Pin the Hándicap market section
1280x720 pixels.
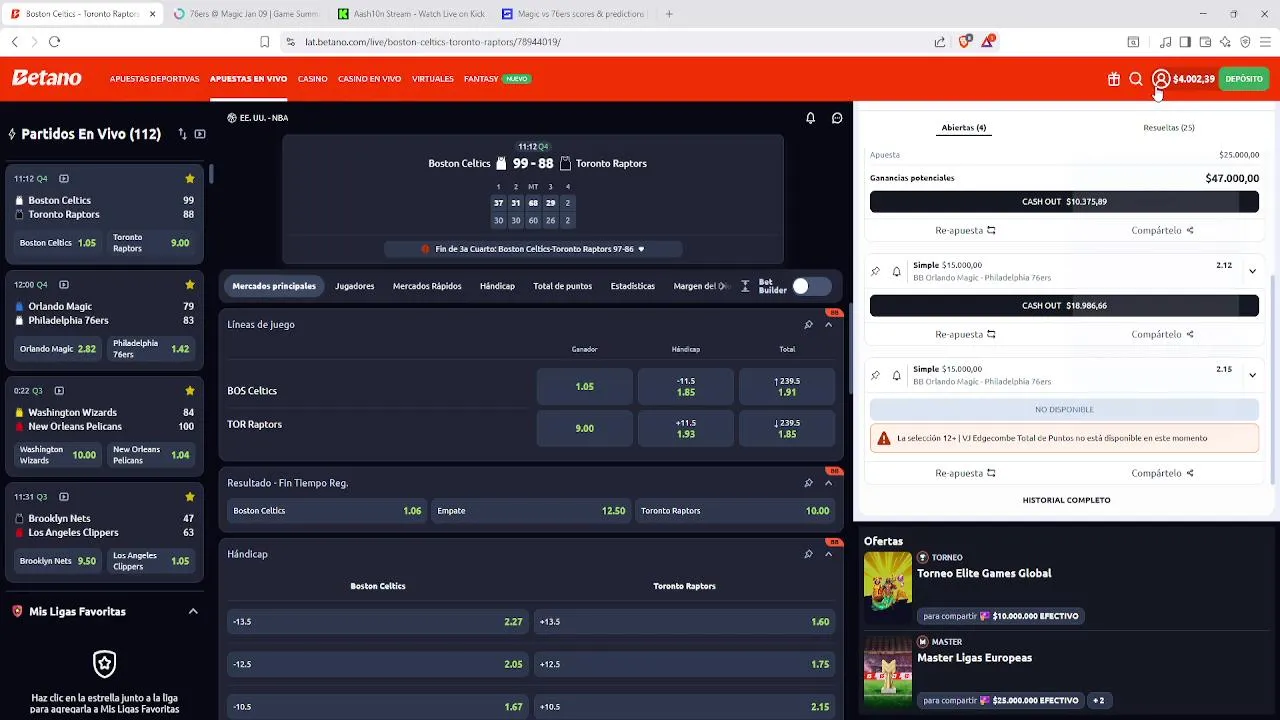tap(808, 554)
